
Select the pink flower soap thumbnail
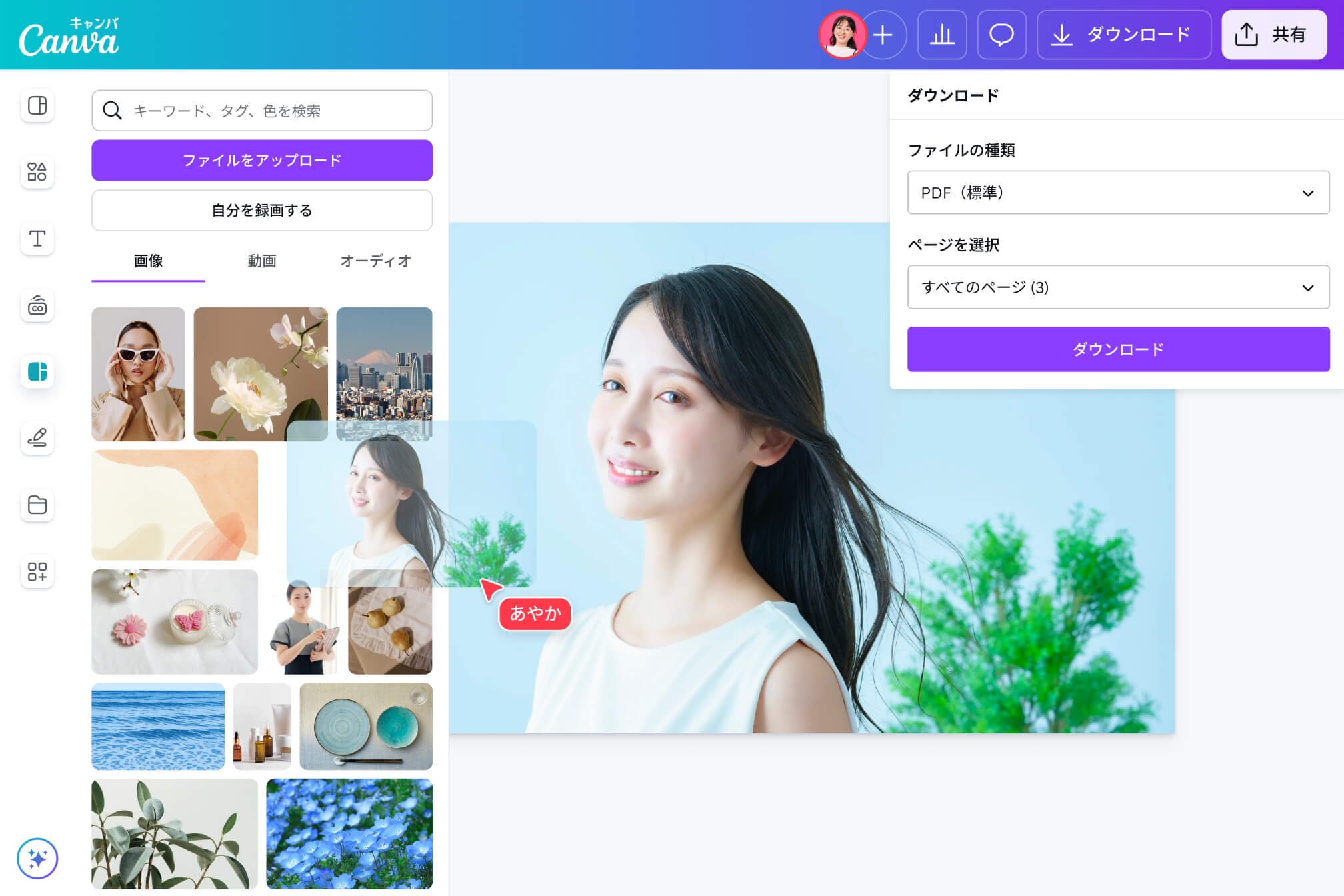pos(175,621)
